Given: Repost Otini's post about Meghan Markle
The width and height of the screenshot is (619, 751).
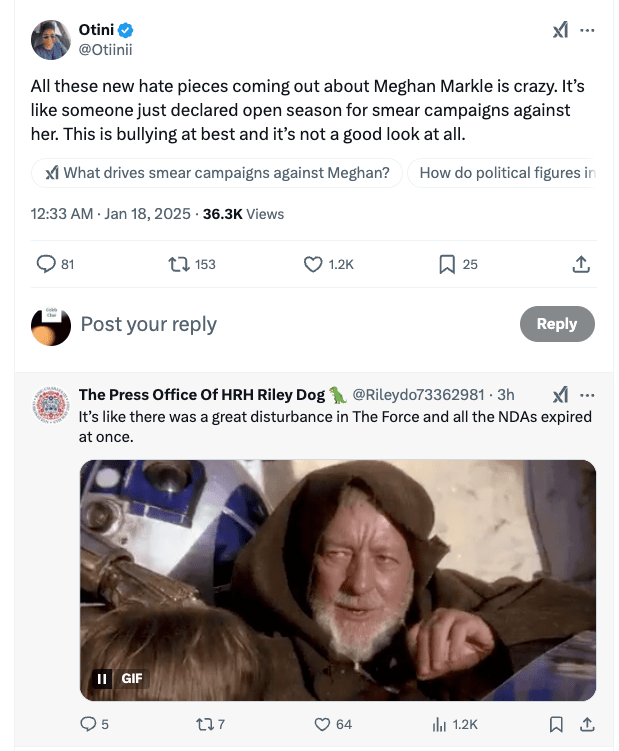Looking at the screenshot, I should pyautogui.click(x=180, y=264).
